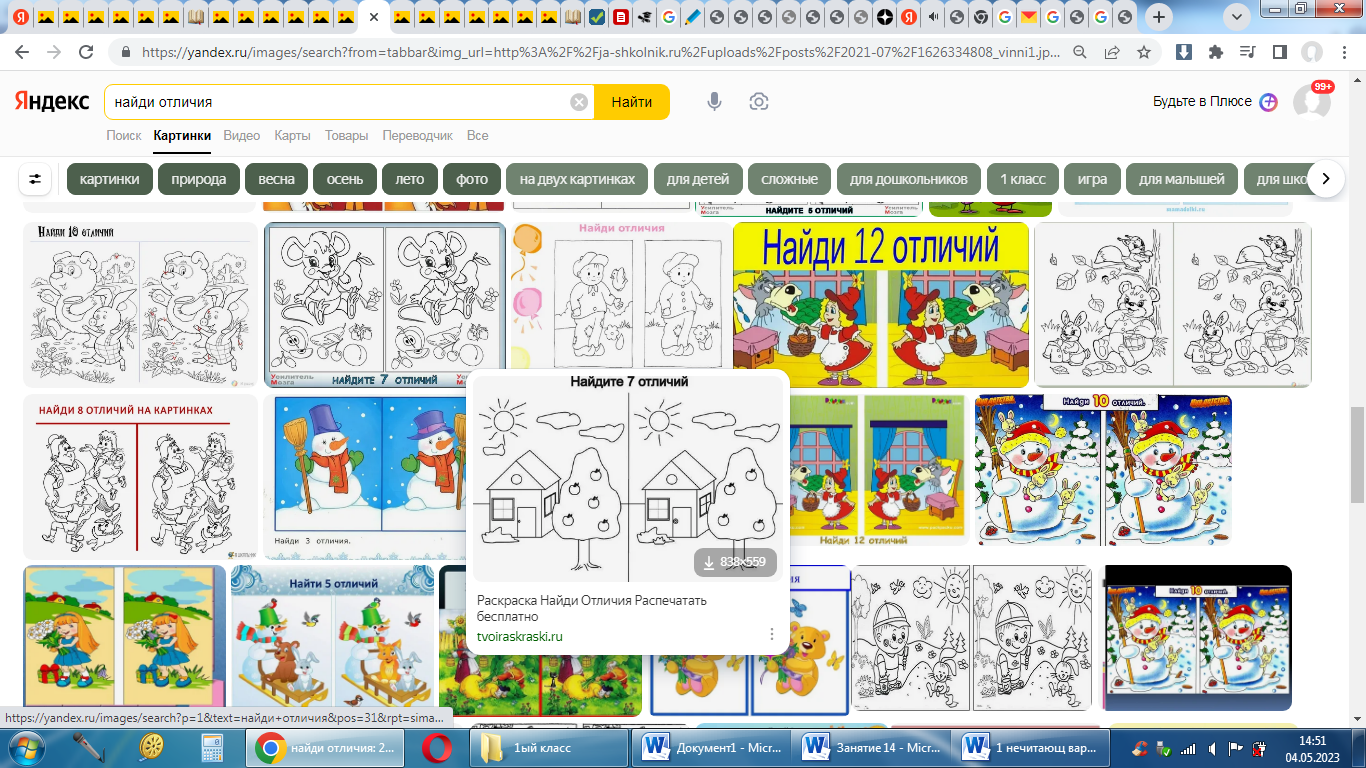Viewport: 1366px width, 768px height.
Task: Expand the 'Все' services menu
Action: click(x=477, y=135)
